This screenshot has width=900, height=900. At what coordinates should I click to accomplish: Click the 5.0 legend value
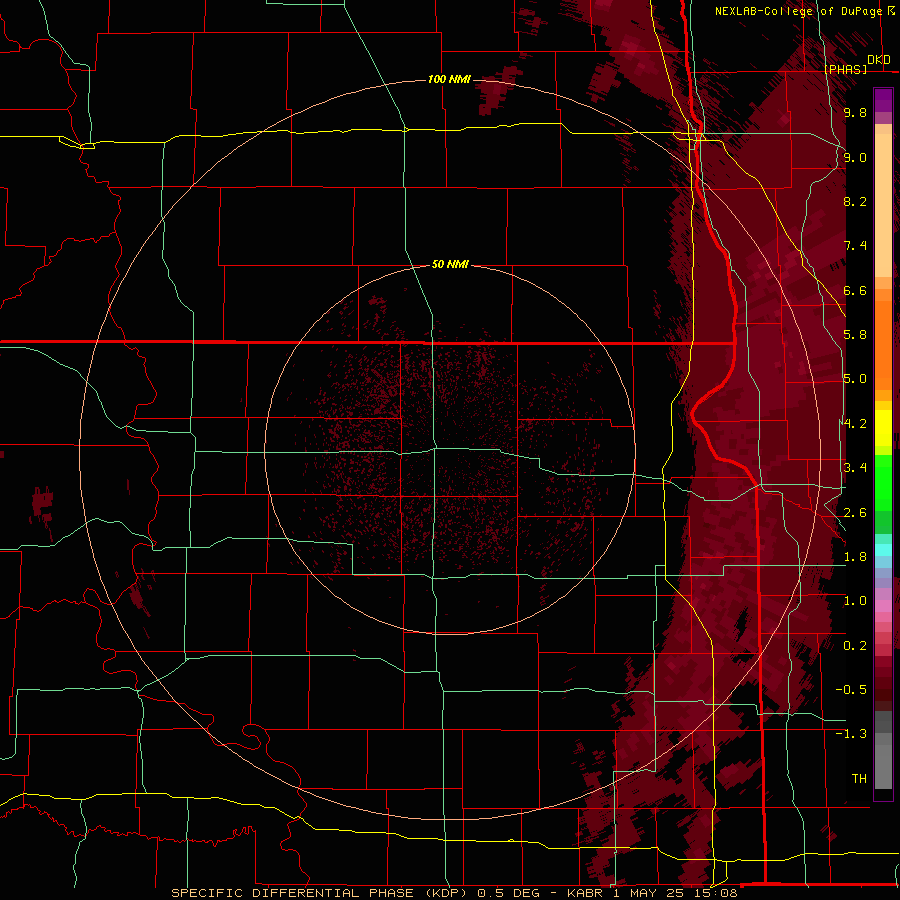click(855, 379)
